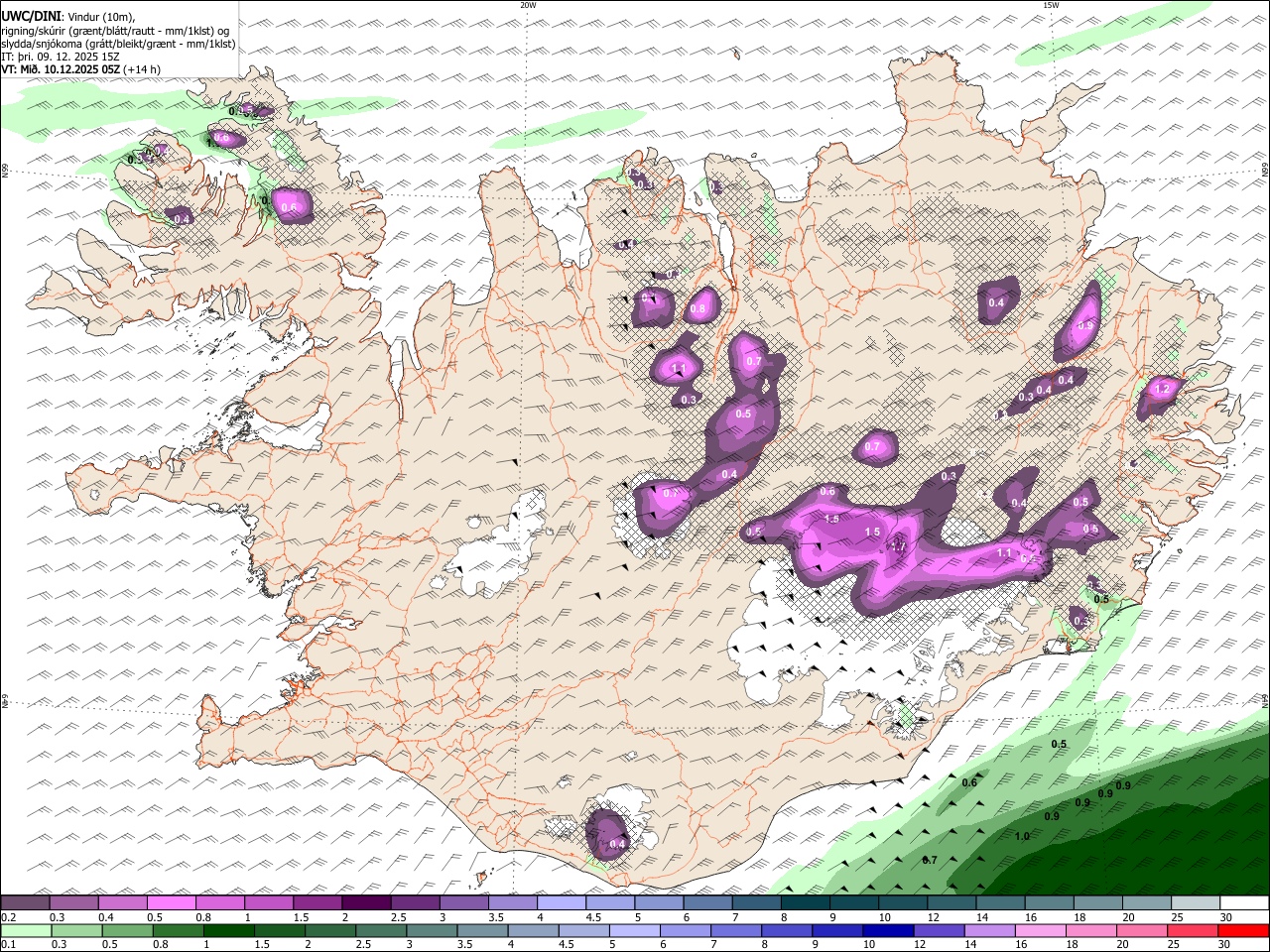Select upper scale swatch between 12 and 14
This screenshot has height=952, width=1270.
(x=952, y=903)
